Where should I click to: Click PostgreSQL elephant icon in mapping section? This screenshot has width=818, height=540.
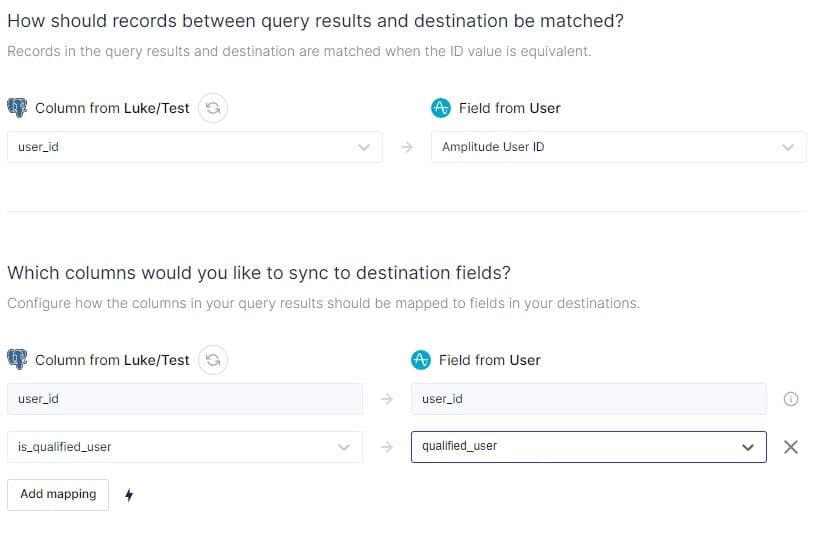coord(17,360)
